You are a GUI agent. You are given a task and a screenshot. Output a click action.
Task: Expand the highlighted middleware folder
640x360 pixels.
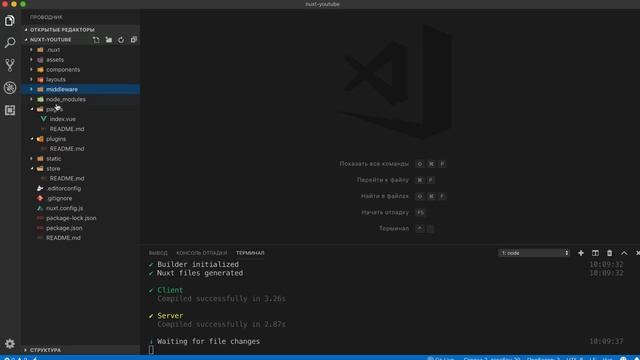[x=81, y=89]
